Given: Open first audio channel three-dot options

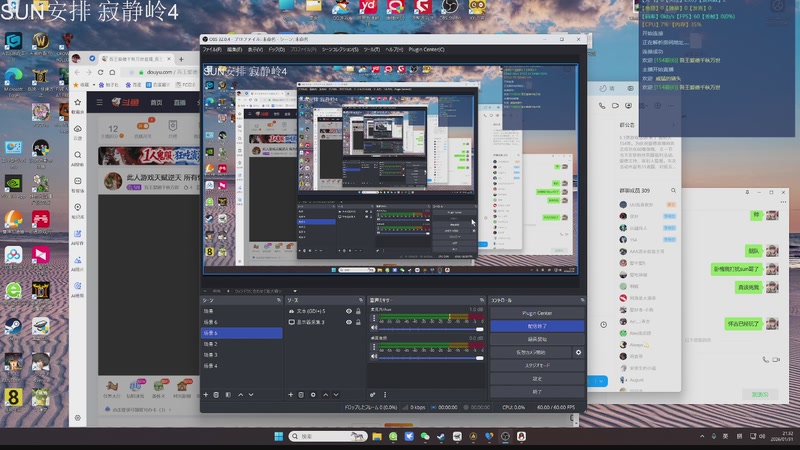Looking at the screenshot, I should 374,318.
